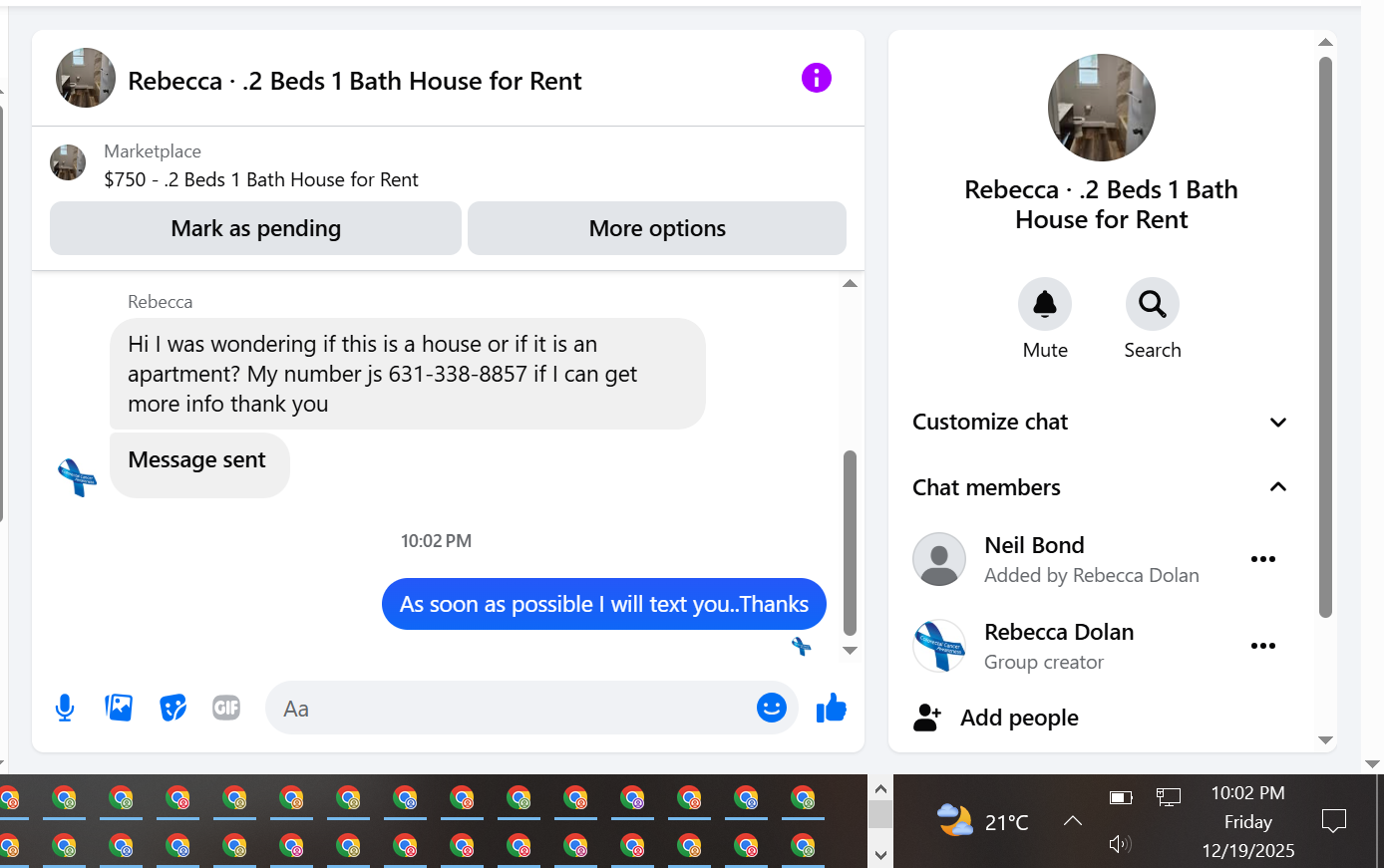Search the conversation with the magnifier icon

(1153, 304)
